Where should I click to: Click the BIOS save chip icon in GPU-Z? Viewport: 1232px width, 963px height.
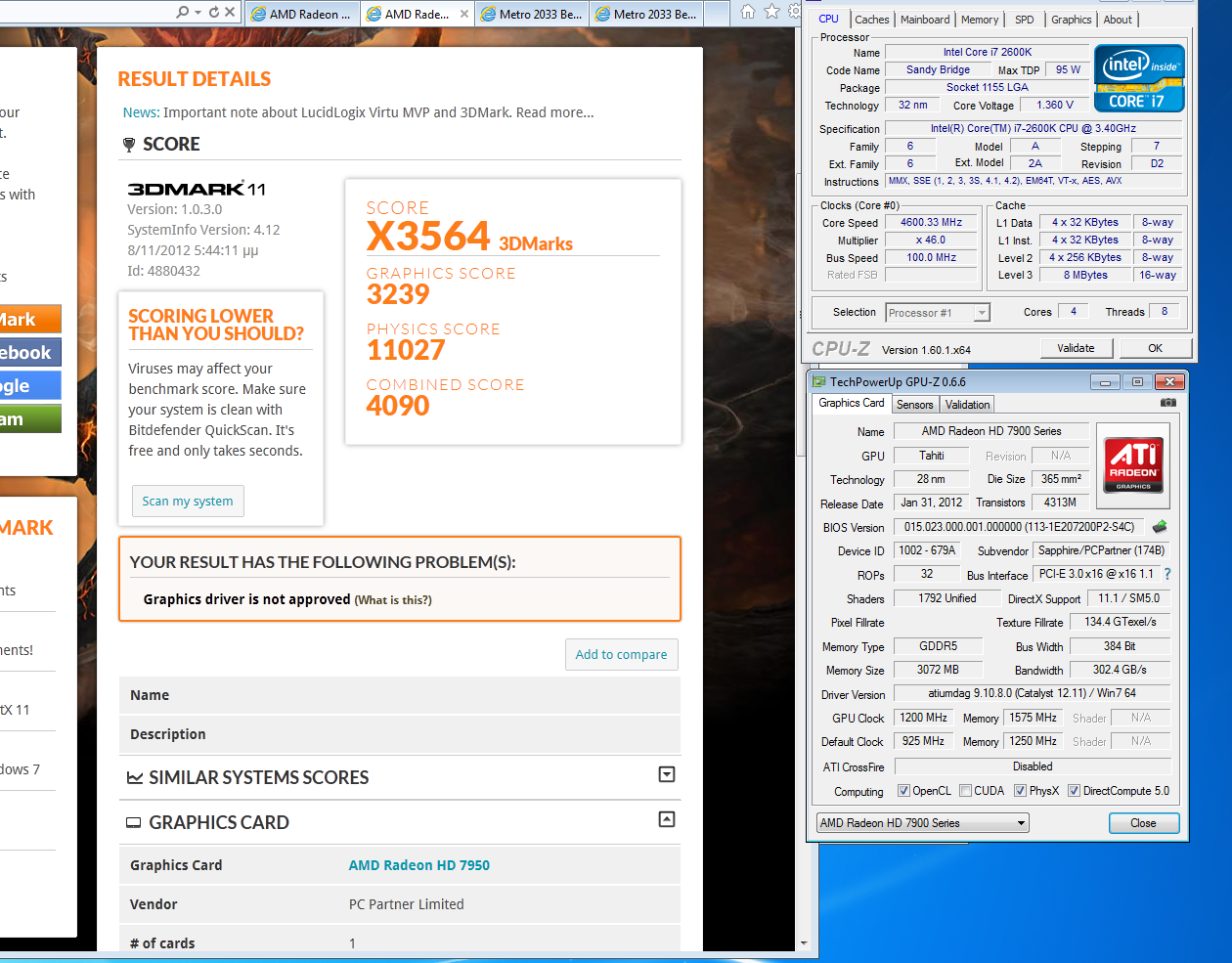click(1160, 526)
